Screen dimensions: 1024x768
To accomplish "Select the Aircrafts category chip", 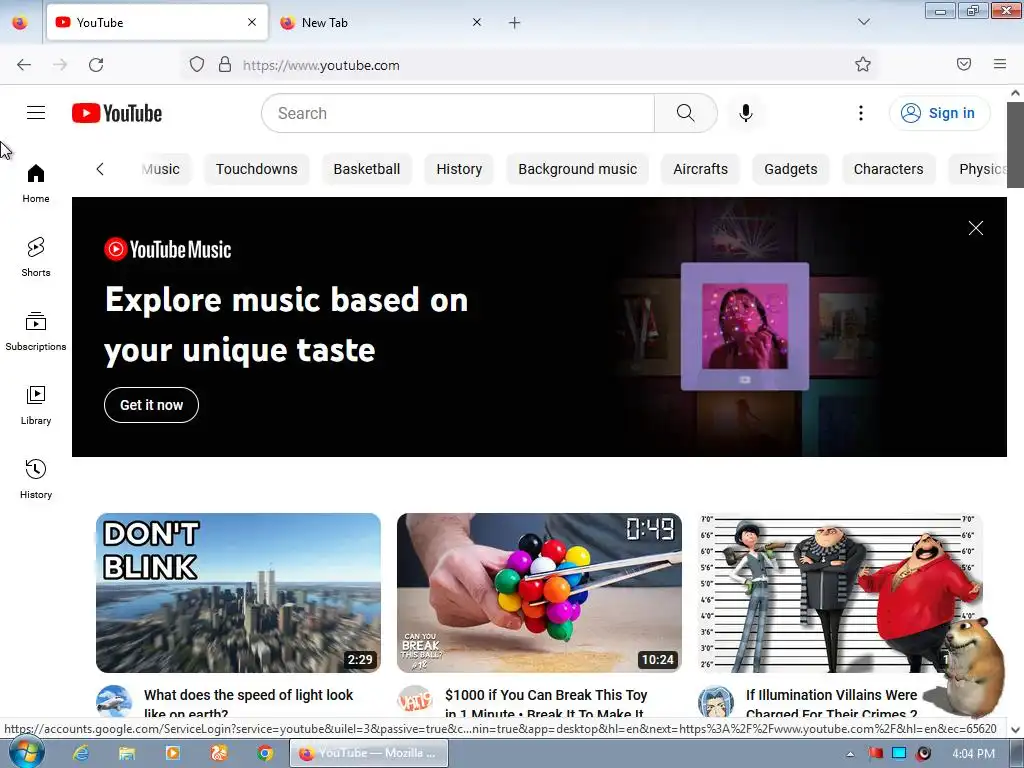I will 700,169.
